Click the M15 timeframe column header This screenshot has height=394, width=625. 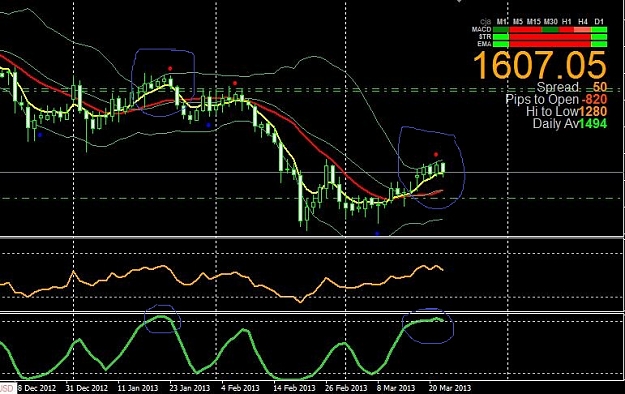(534, 22)
